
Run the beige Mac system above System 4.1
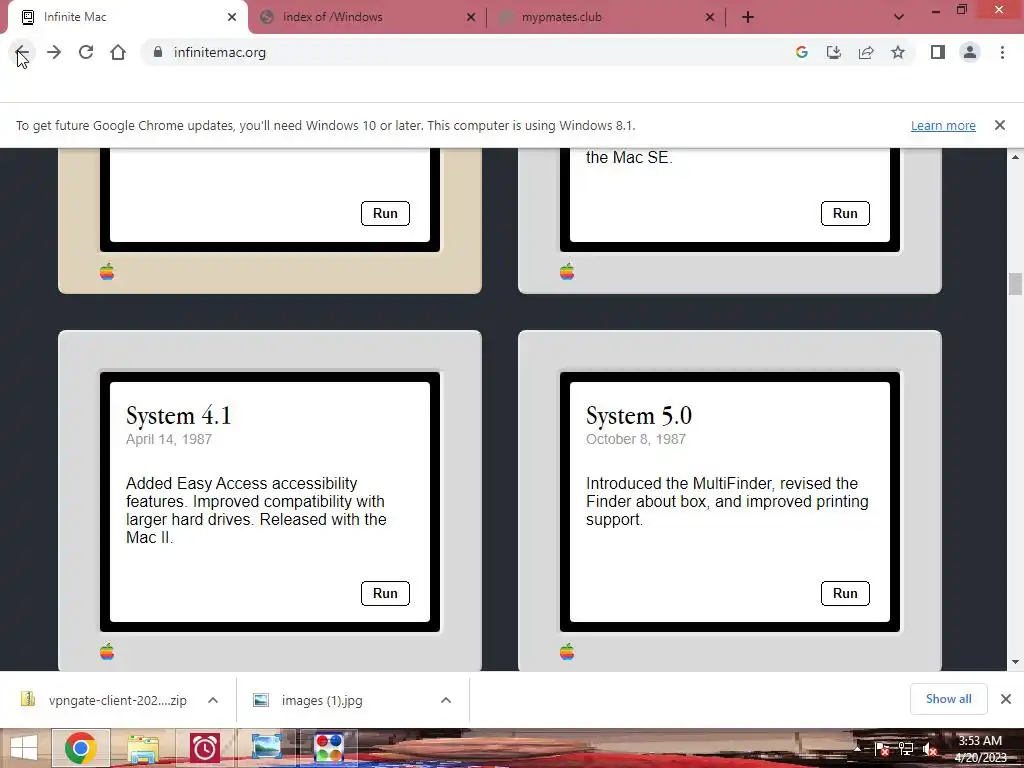(385, 214)
